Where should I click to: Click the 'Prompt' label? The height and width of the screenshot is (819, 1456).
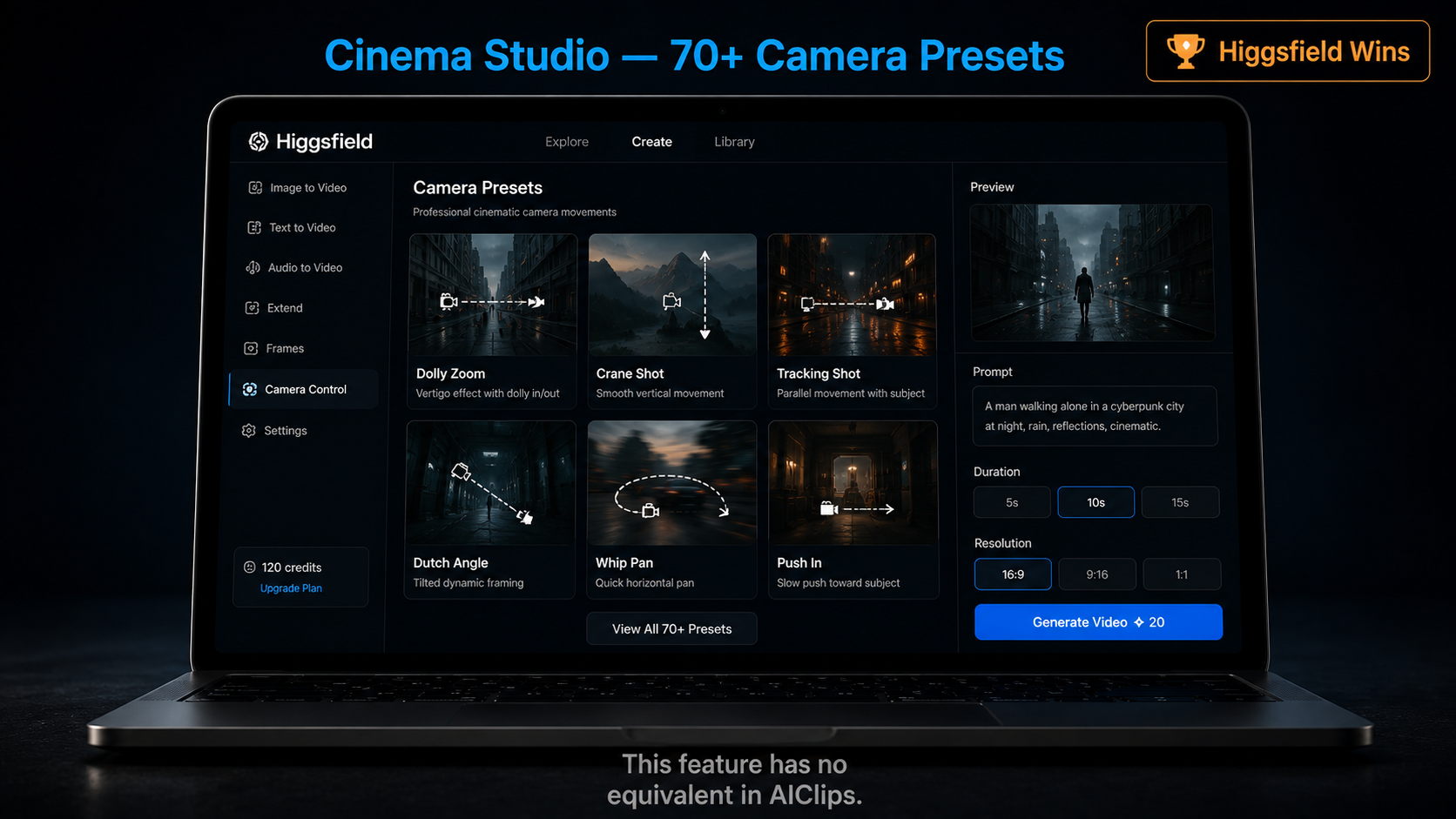pyautogui.click(x=993, y=372)
